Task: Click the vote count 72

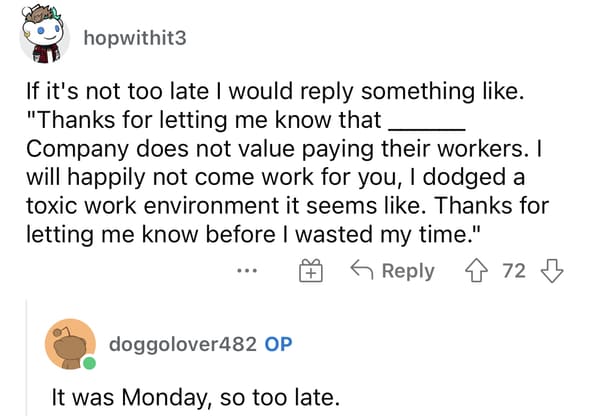Action: [514, 271]
